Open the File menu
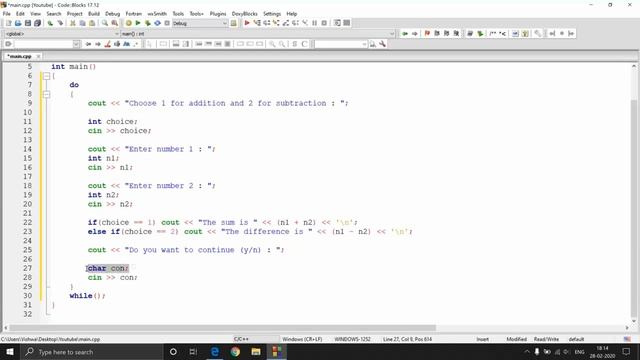Image resolution: width=640 pixels, height=360 pixels. tap(7, 13)
